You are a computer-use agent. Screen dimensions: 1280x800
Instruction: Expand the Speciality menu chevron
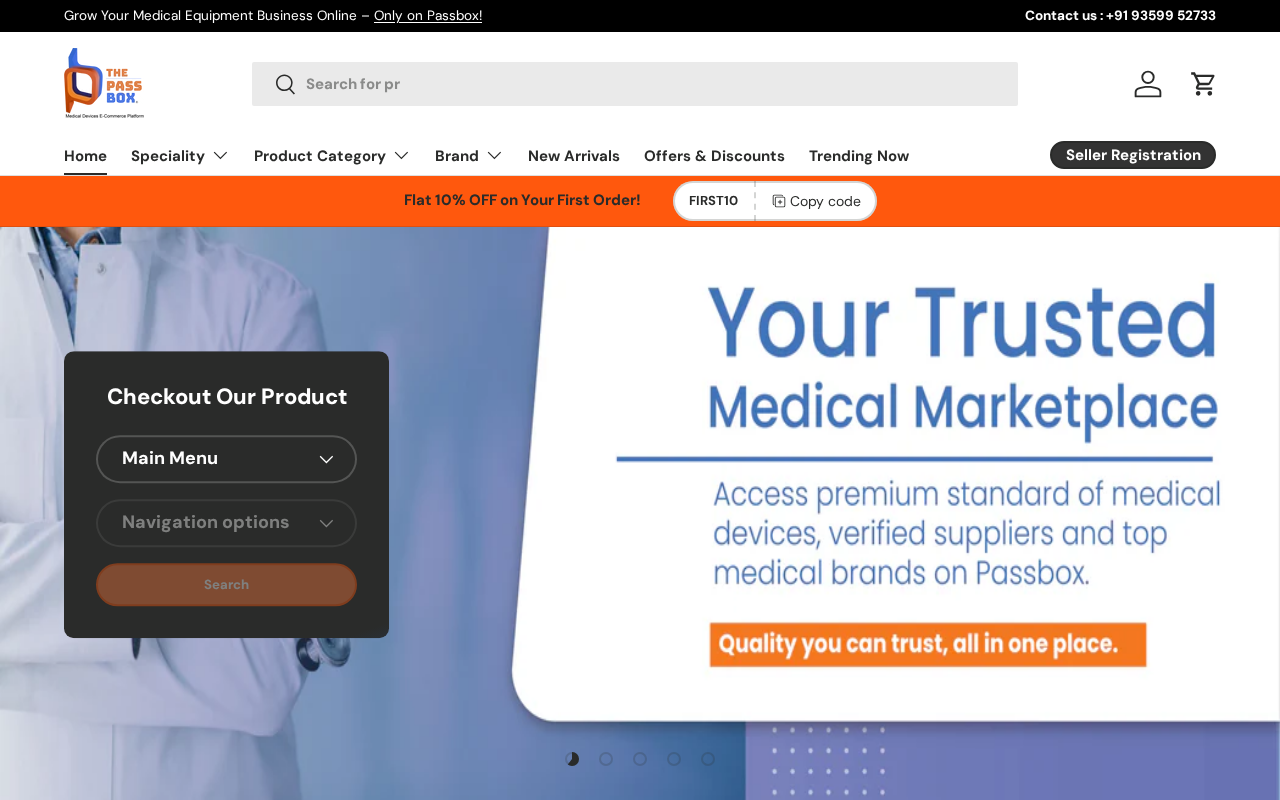(x=220, y=156)
